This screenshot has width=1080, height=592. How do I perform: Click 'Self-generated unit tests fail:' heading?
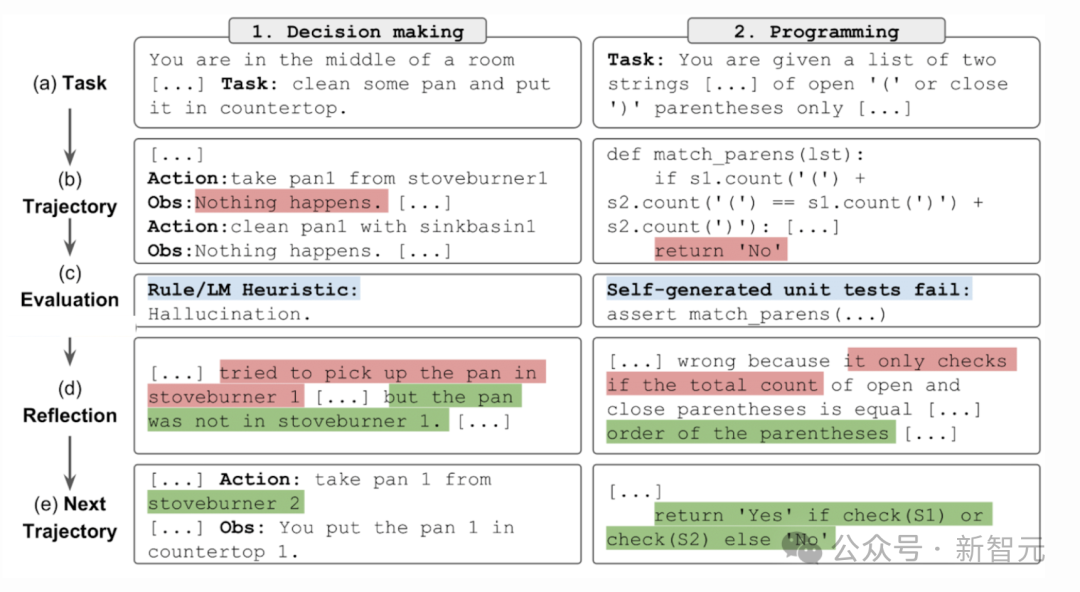pyautogui.click(x=789, y=289)
